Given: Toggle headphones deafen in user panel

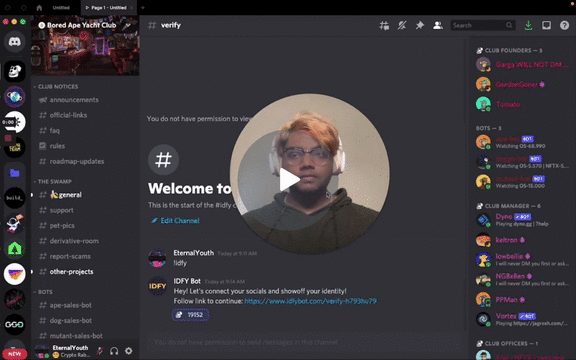Looking at the screenshot, I should 114,351.
